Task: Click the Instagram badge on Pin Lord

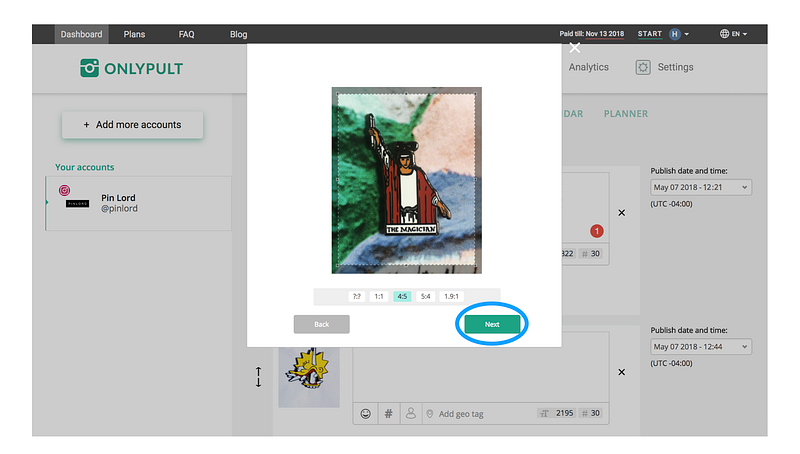Action: [64, 190]
